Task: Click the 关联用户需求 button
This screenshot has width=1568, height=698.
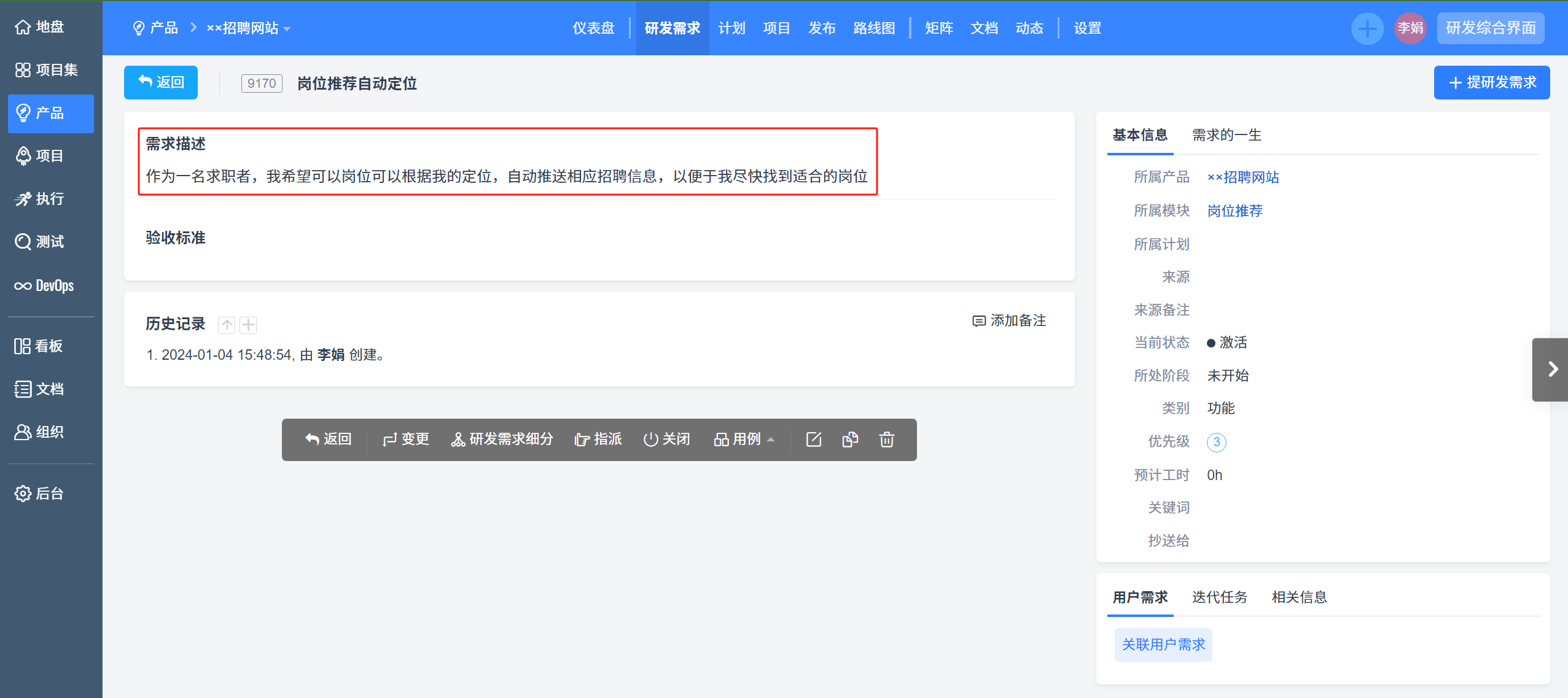Action: click(1163, 644)
